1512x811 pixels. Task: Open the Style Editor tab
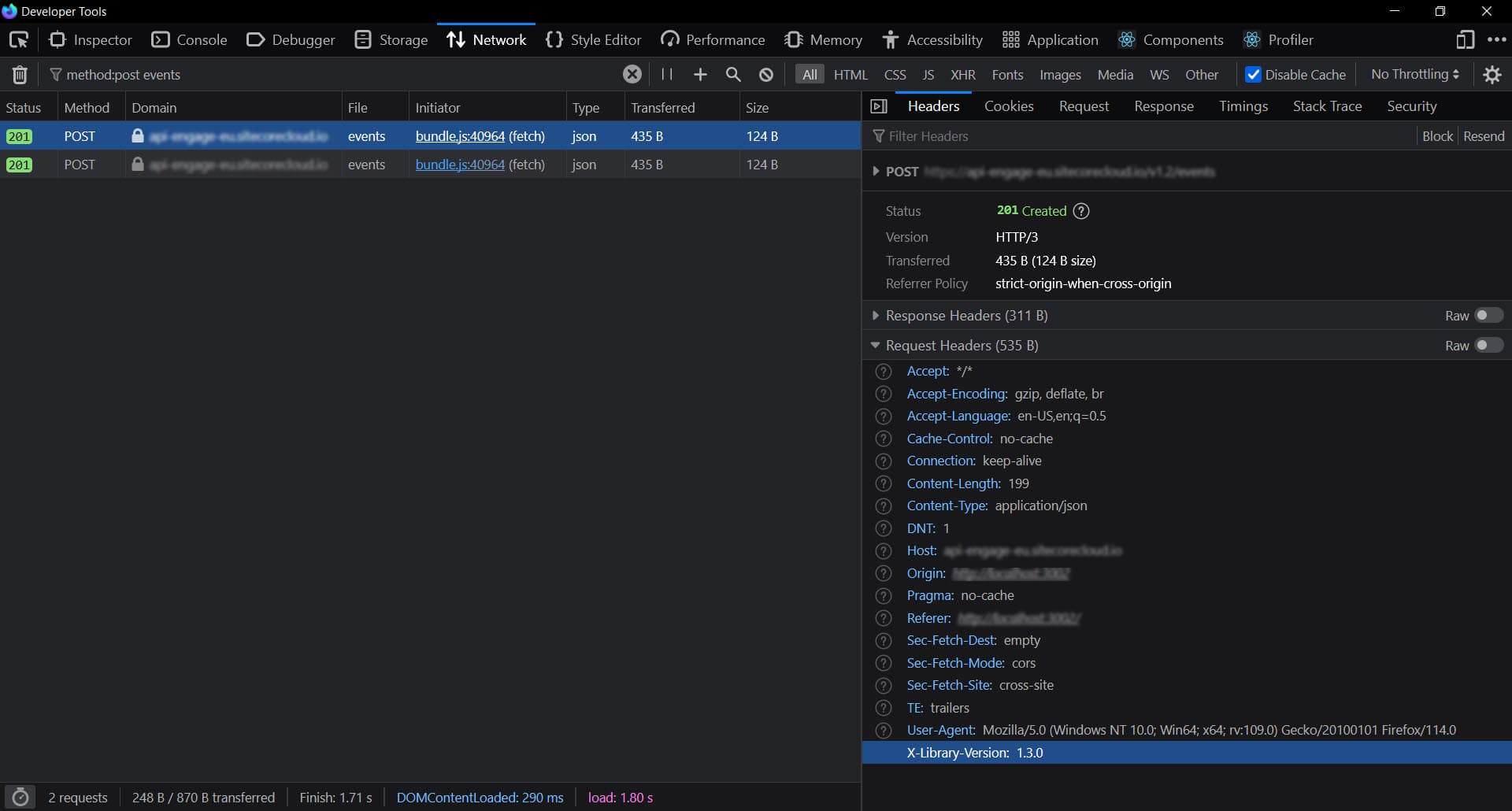point(594,39)
